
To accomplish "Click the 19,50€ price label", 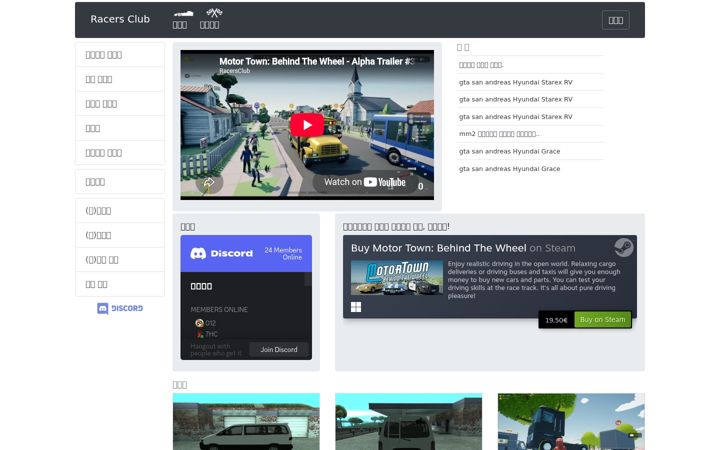I will tap(556, 320).
